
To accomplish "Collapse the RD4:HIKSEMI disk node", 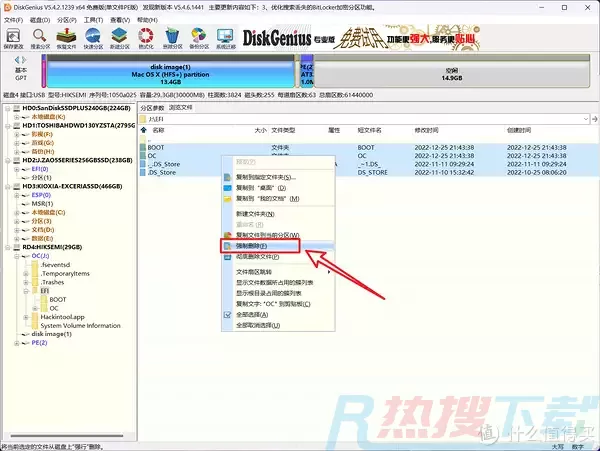I will tap(8, 247).
